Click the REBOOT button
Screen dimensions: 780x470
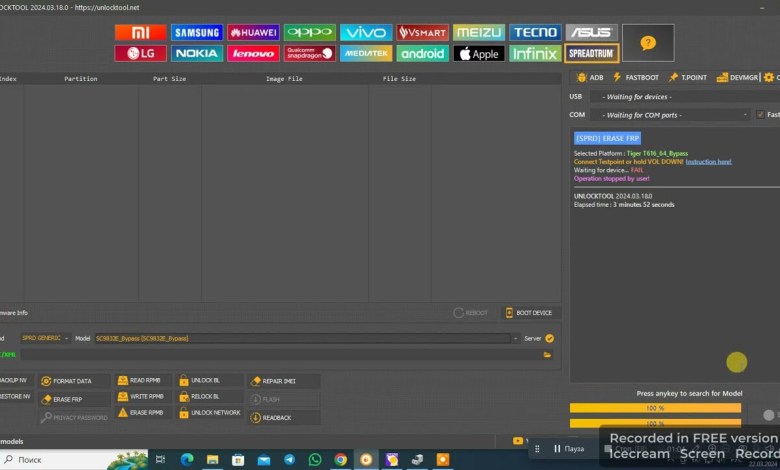tap(471, 313)
